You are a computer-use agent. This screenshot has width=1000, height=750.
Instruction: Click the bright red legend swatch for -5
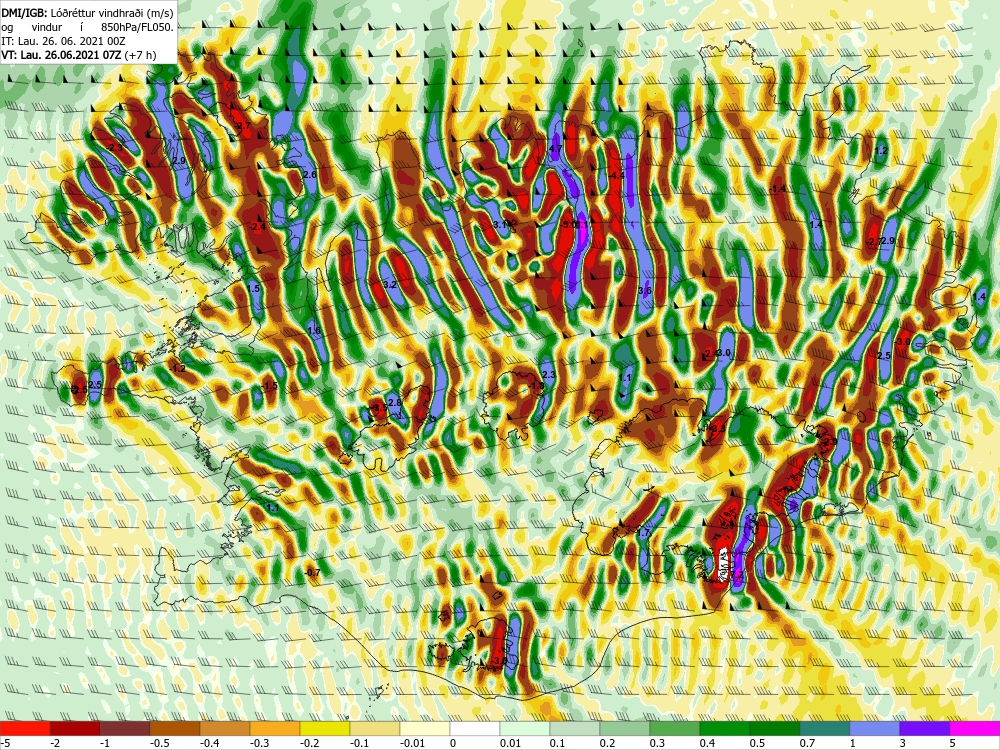25,728
